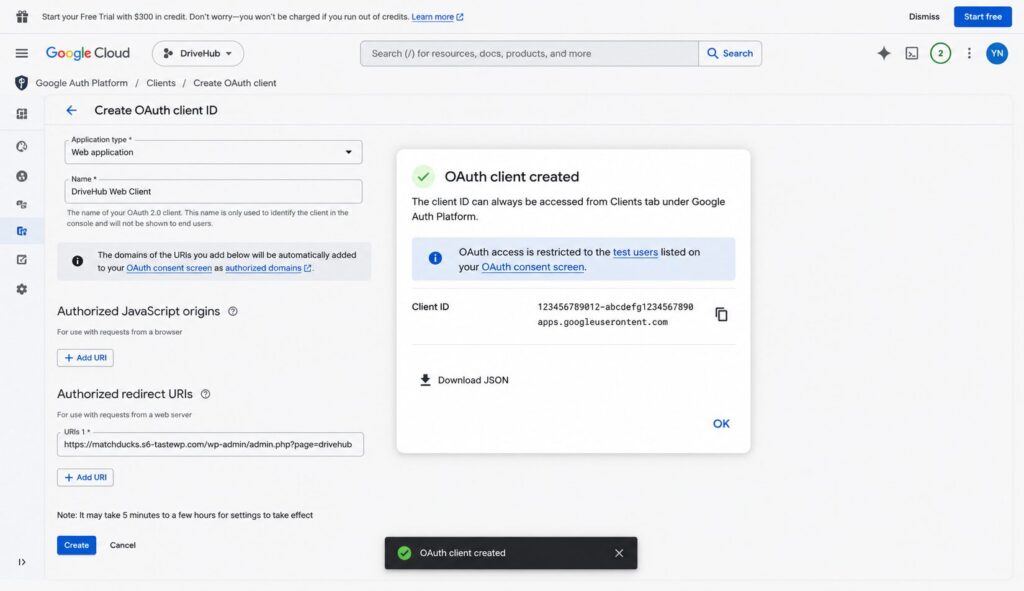Open the Gemini sparkle assistant icon
Image resolution: width=1024 pixels, height=591 pixels.
point(884,54)
